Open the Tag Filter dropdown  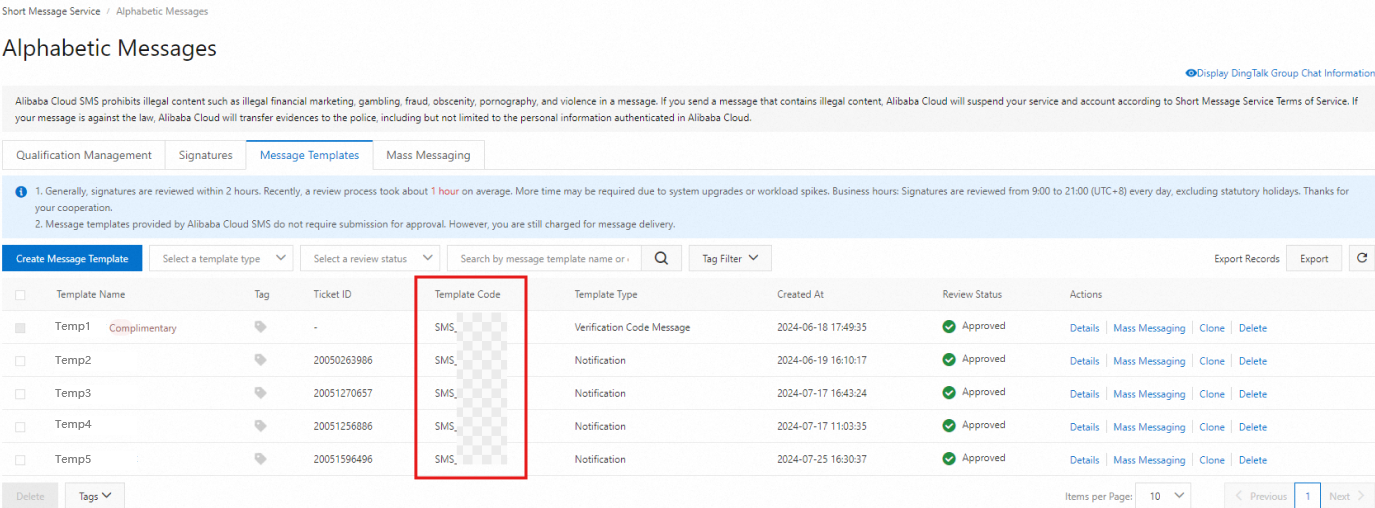click(x=729, y=258)
